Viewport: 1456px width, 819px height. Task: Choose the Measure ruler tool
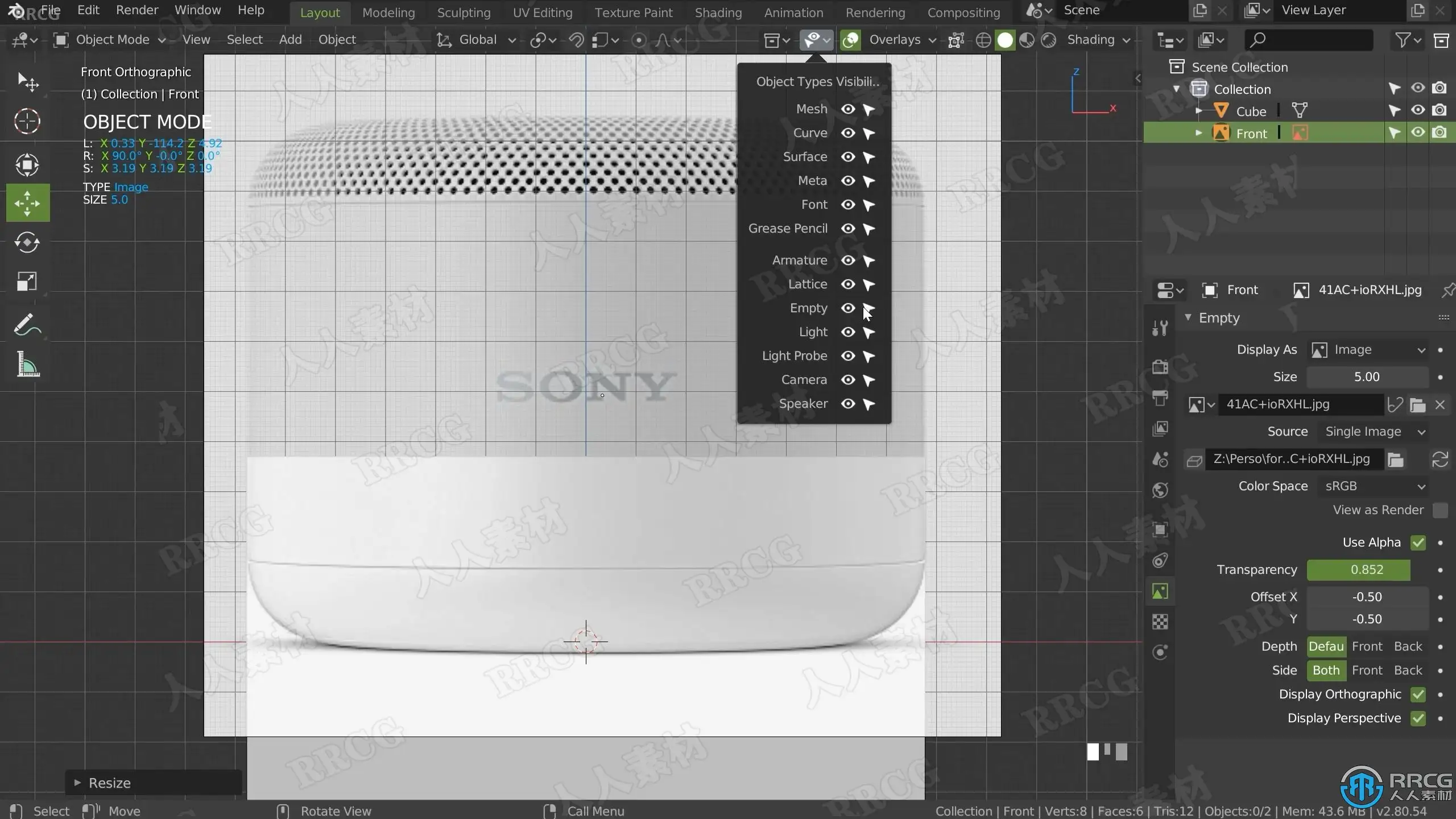point(27,365)
